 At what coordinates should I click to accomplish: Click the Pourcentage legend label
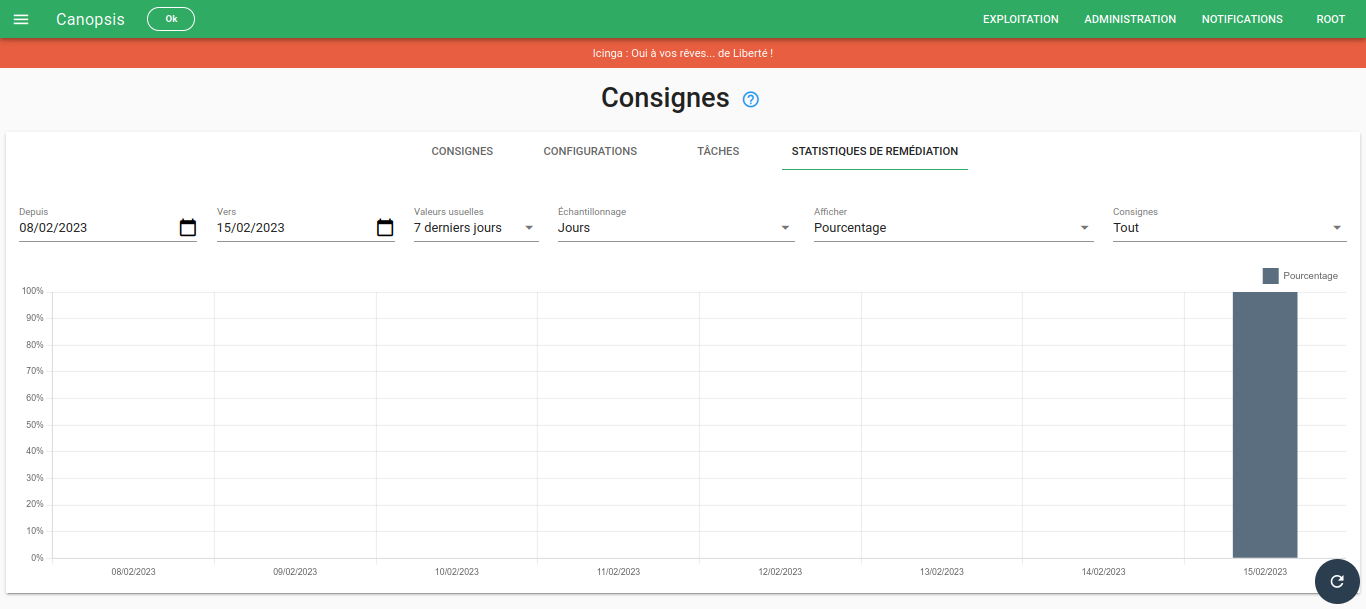(1310, 276)
